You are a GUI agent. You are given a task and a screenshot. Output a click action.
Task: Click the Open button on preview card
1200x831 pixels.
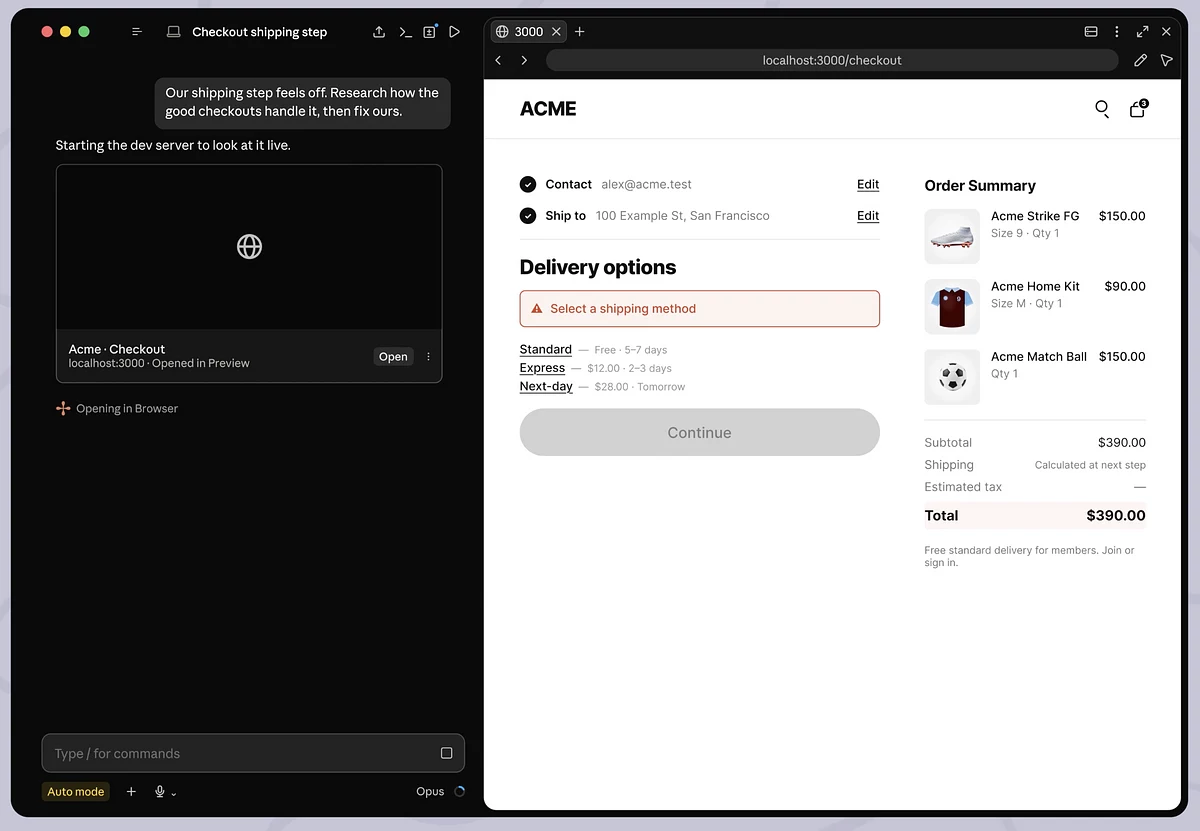(x=393, y=357)
